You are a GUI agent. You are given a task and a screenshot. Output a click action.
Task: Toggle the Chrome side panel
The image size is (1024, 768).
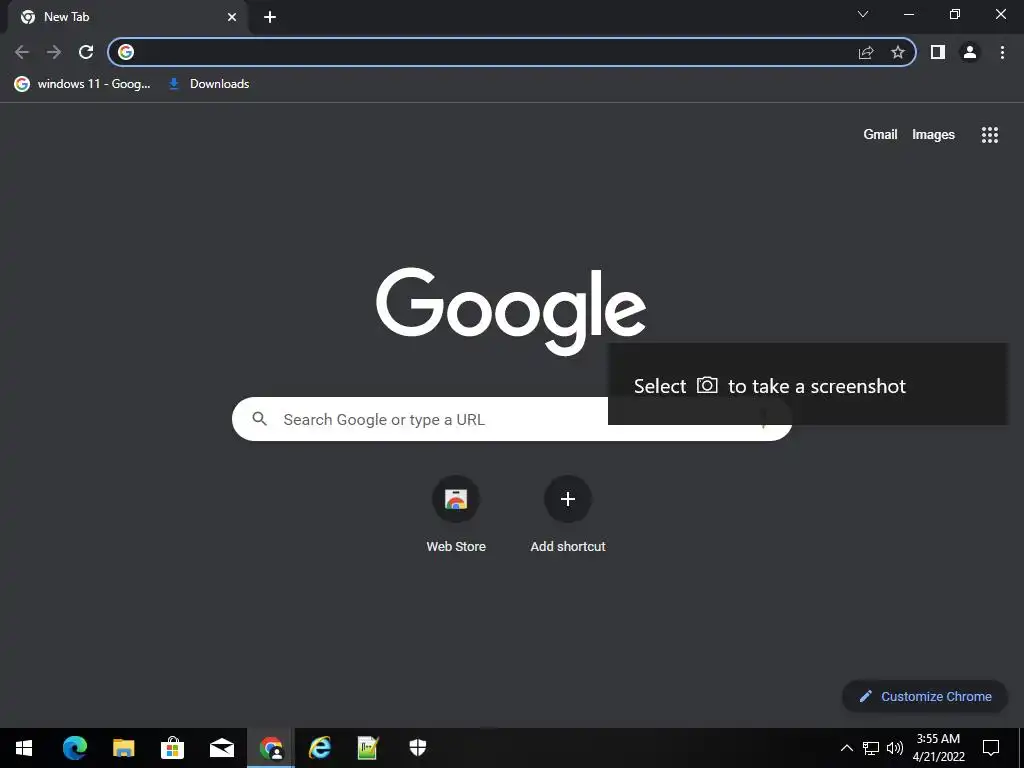point(938,52)
